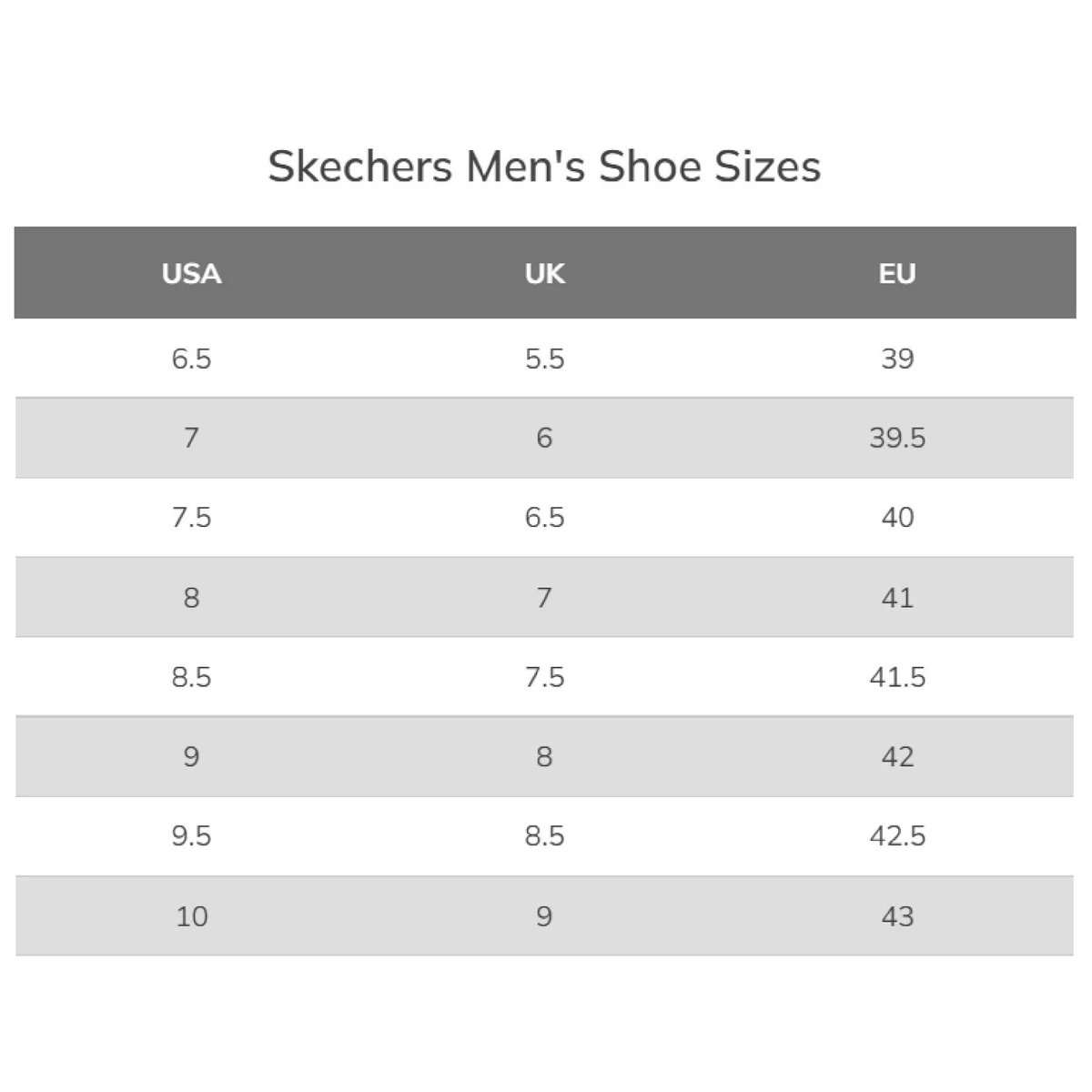Image resolution: width=1092 pixels, height=1092 pixels.
Task: Click the USA column header
Action: 191,274
